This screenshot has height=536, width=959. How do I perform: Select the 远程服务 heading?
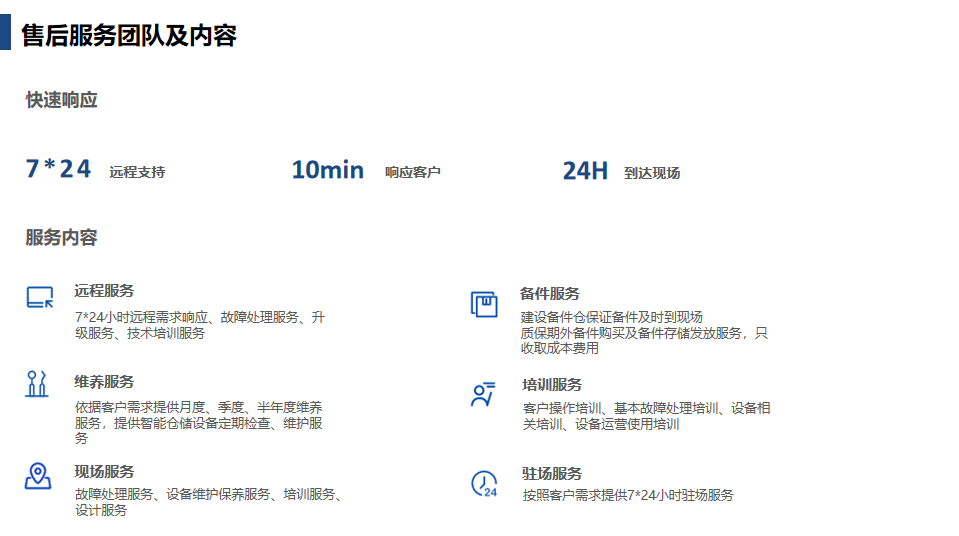click(x=104, y=291)
